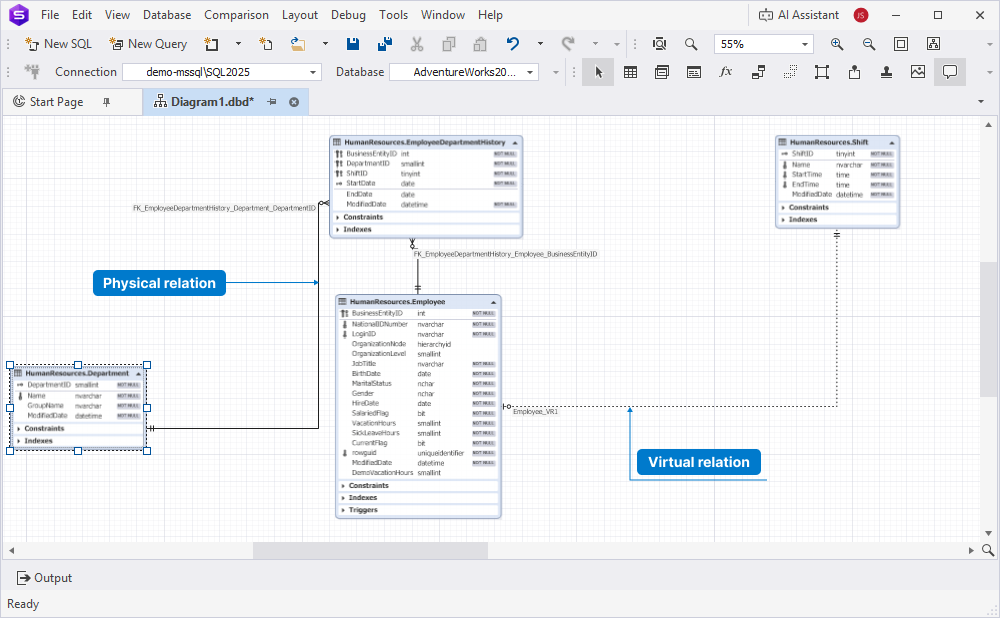Image resolution: width=1000 pixels, height=618 pixels.
Task: Switch to the Start Page tab
Action: 56,102
